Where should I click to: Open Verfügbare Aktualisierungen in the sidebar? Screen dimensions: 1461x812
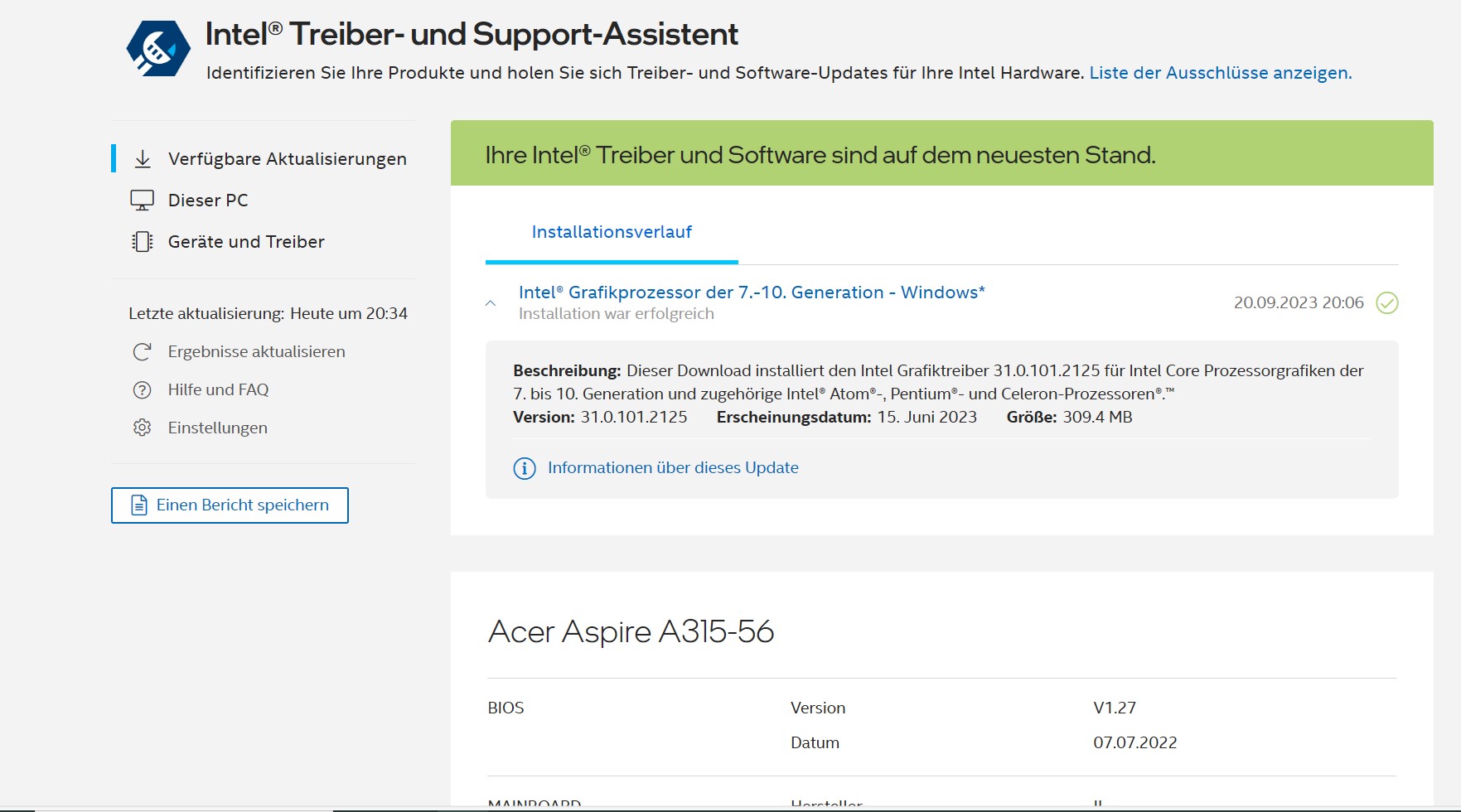click(287, 159)
